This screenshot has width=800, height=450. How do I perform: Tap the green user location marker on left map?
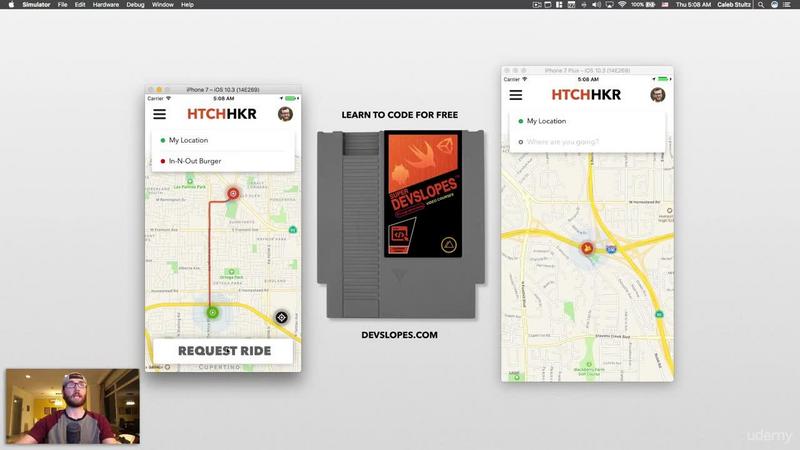click(x=213, y=312)
